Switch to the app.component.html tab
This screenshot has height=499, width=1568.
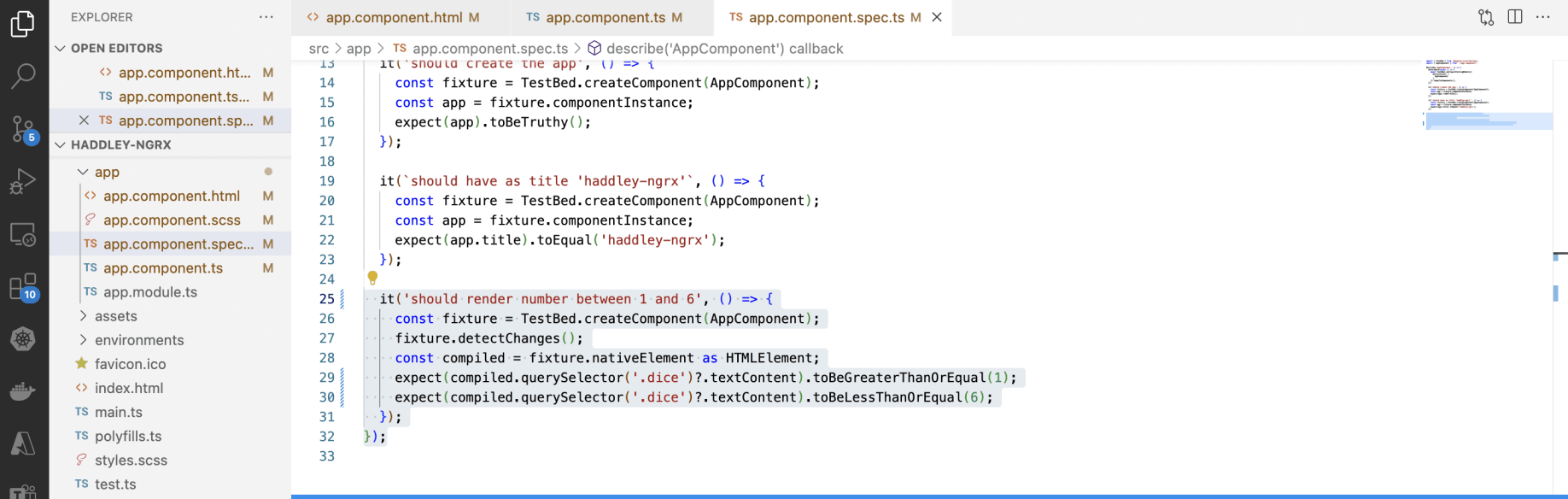(x=394, y=17)
